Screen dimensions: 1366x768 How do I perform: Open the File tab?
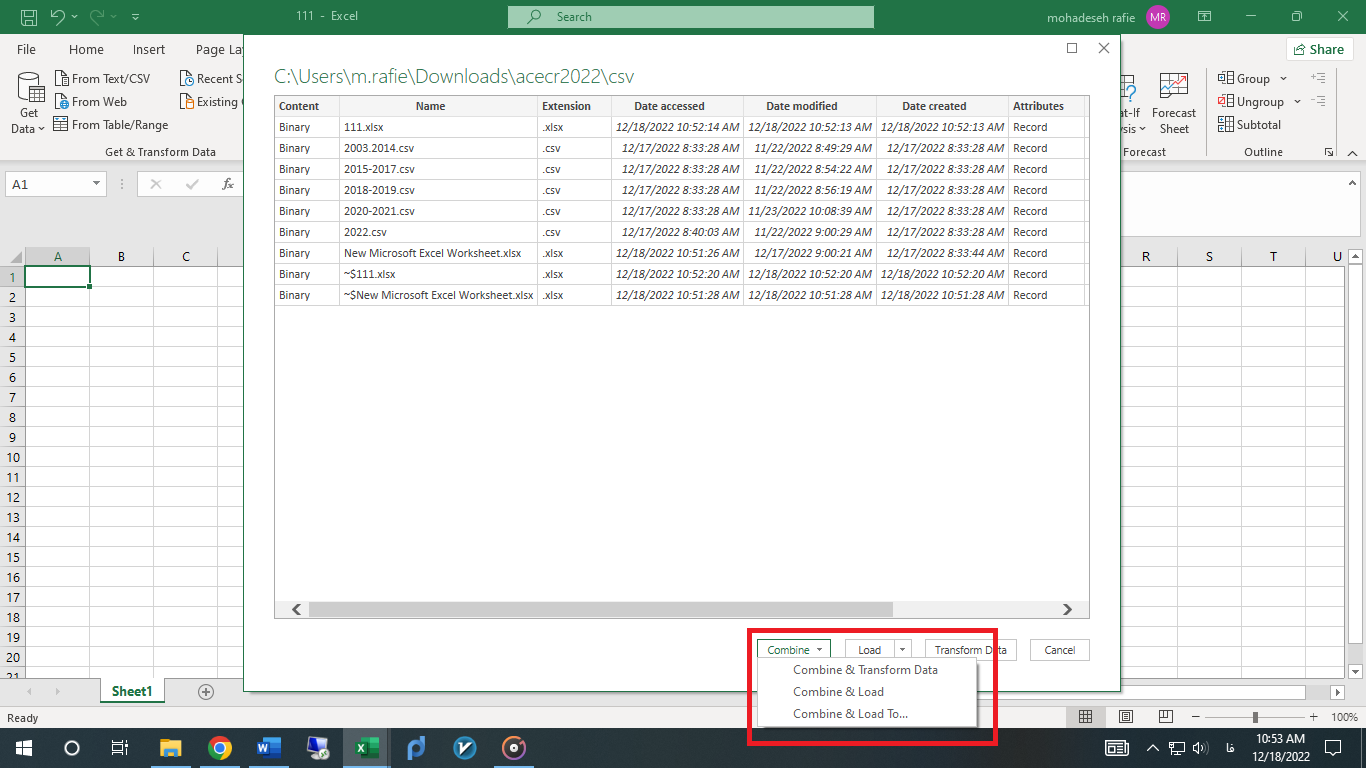click(x=26, y=49)
